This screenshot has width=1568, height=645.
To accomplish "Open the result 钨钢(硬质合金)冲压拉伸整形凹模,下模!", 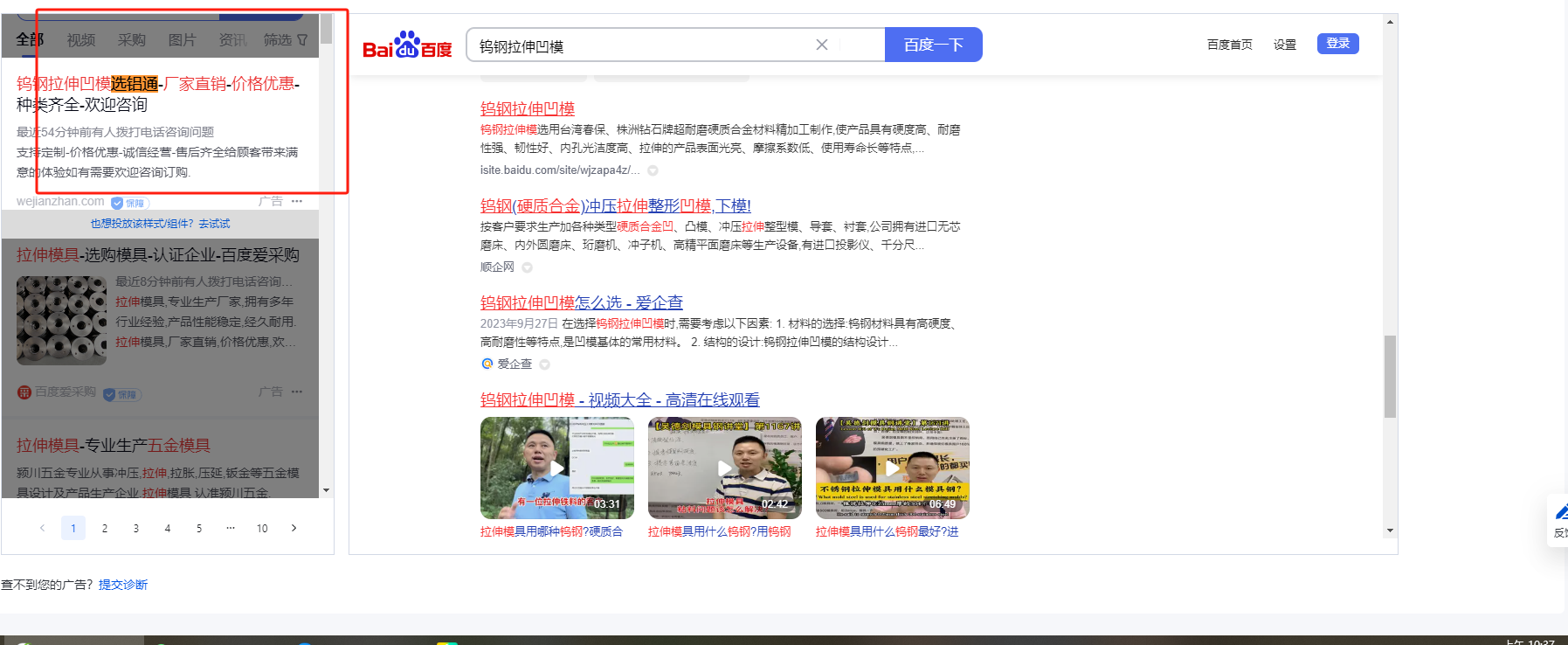I will 616,205.
